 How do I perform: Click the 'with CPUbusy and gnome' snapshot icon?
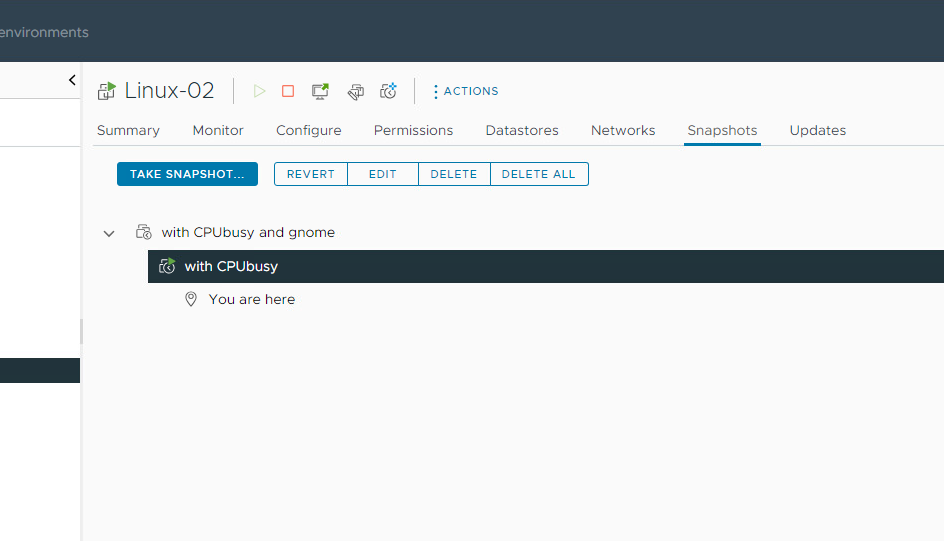tap(143, 232)
